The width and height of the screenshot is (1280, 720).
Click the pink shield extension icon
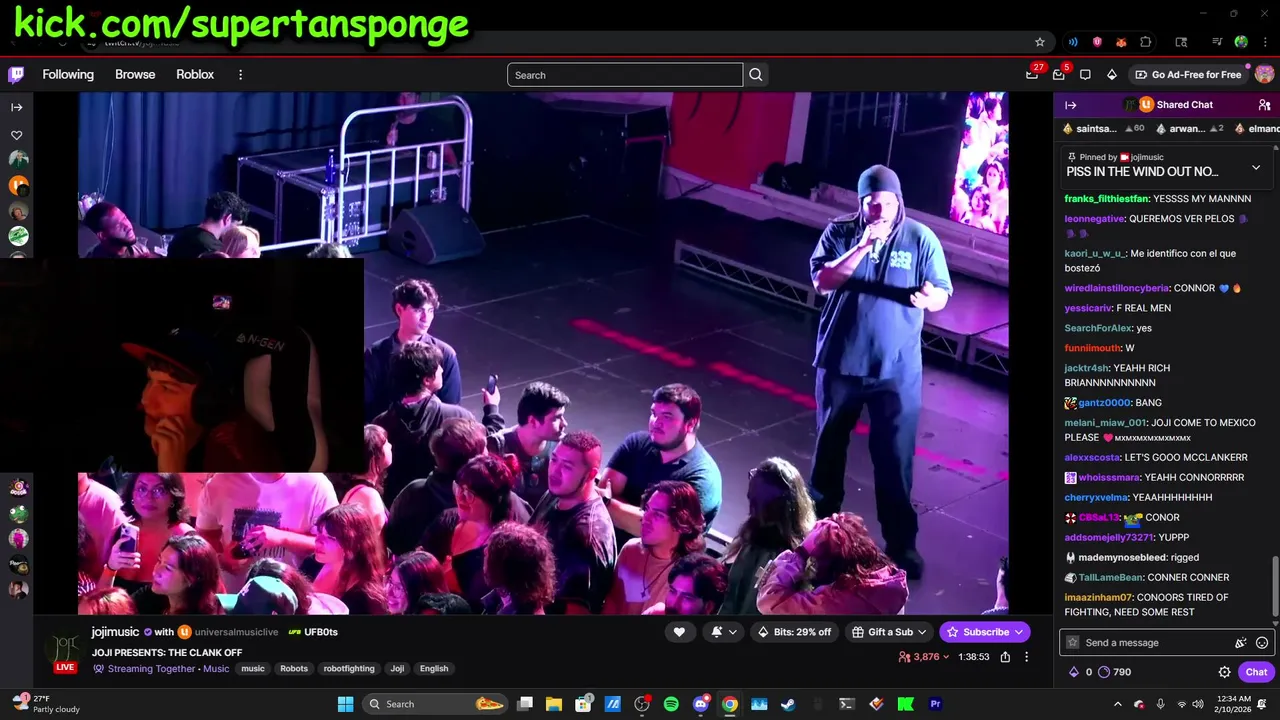[1097, 42]
